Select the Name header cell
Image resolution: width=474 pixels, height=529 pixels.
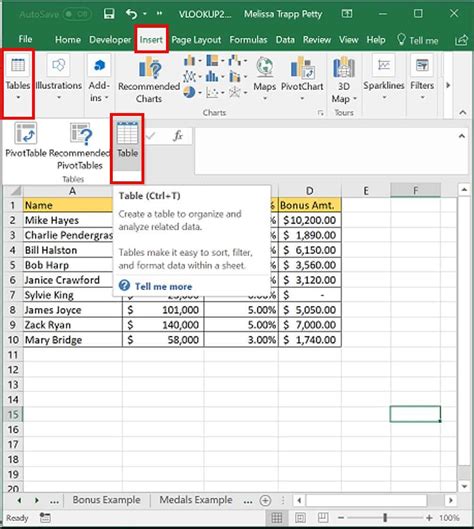[x=67, y=205]
